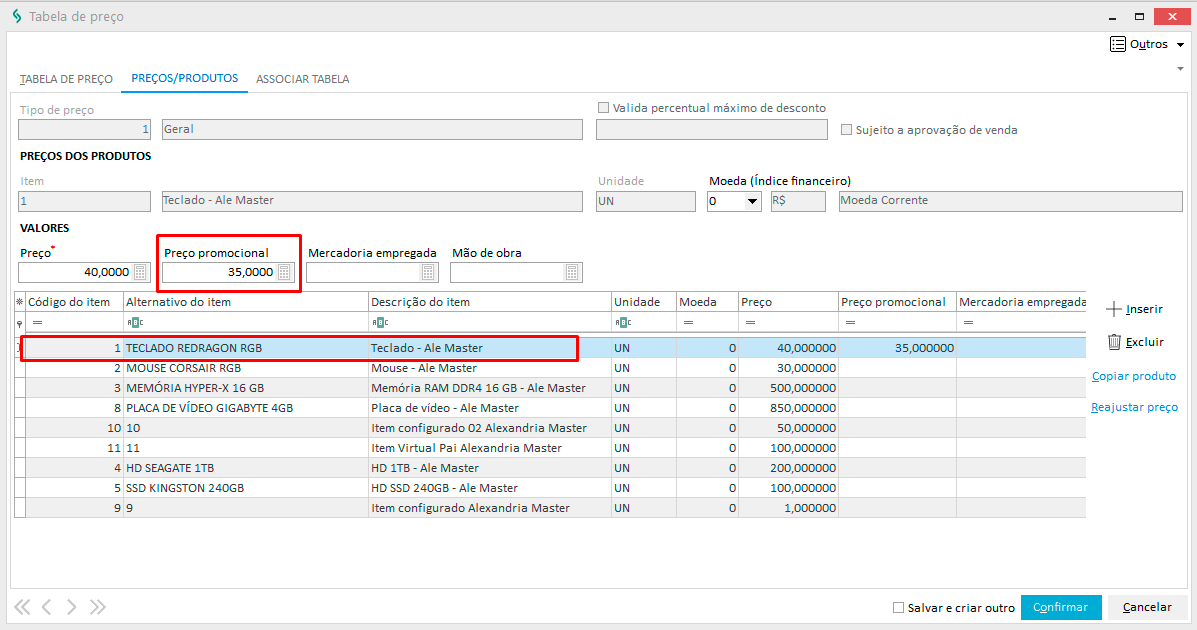The width and height of the screenshot is (1197, 630).
Task: Open calculator icon in Preço field
Action: [x=140, y=272]
